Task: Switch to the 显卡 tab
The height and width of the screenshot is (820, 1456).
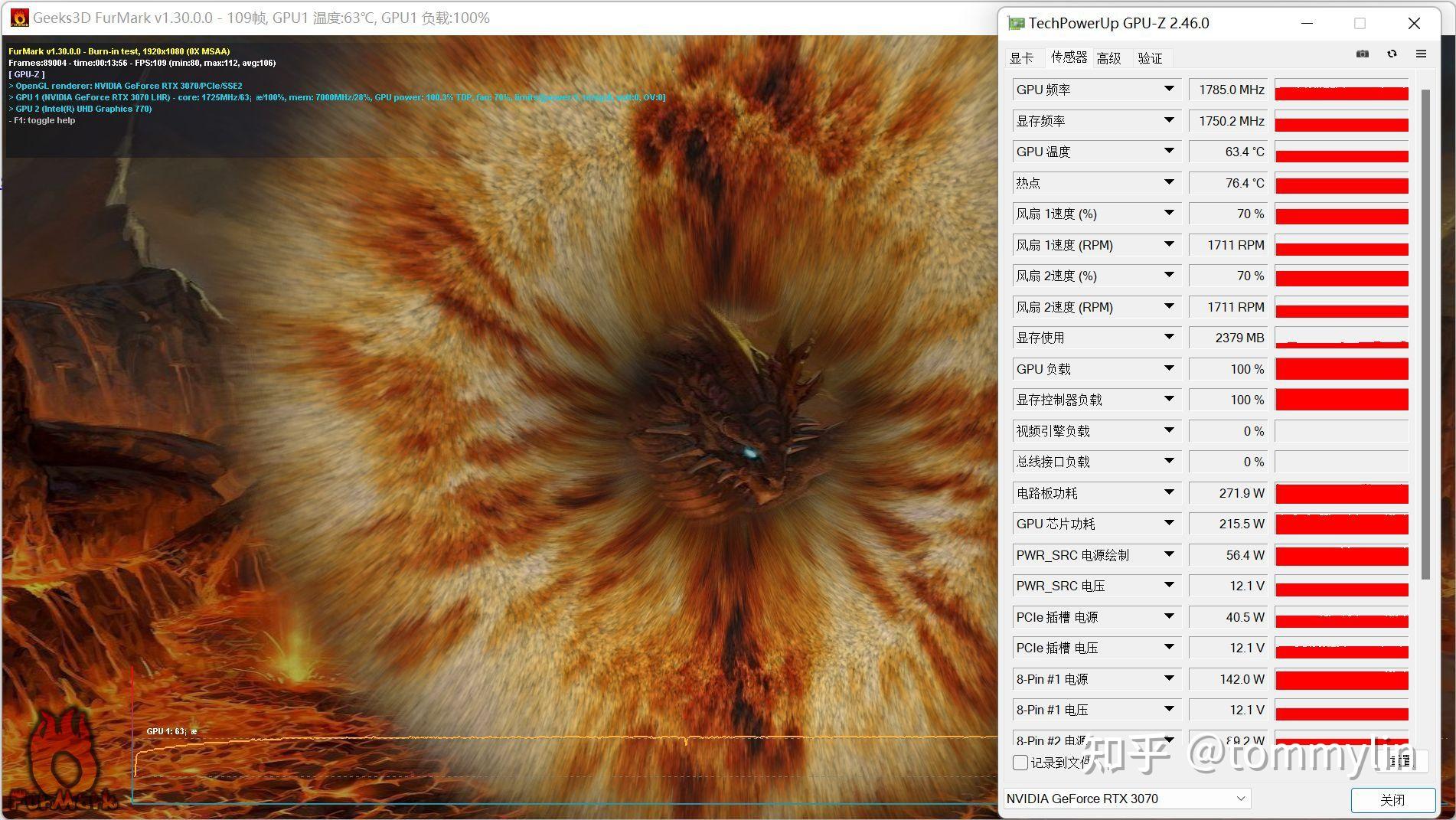Action: click(1021, 58)
